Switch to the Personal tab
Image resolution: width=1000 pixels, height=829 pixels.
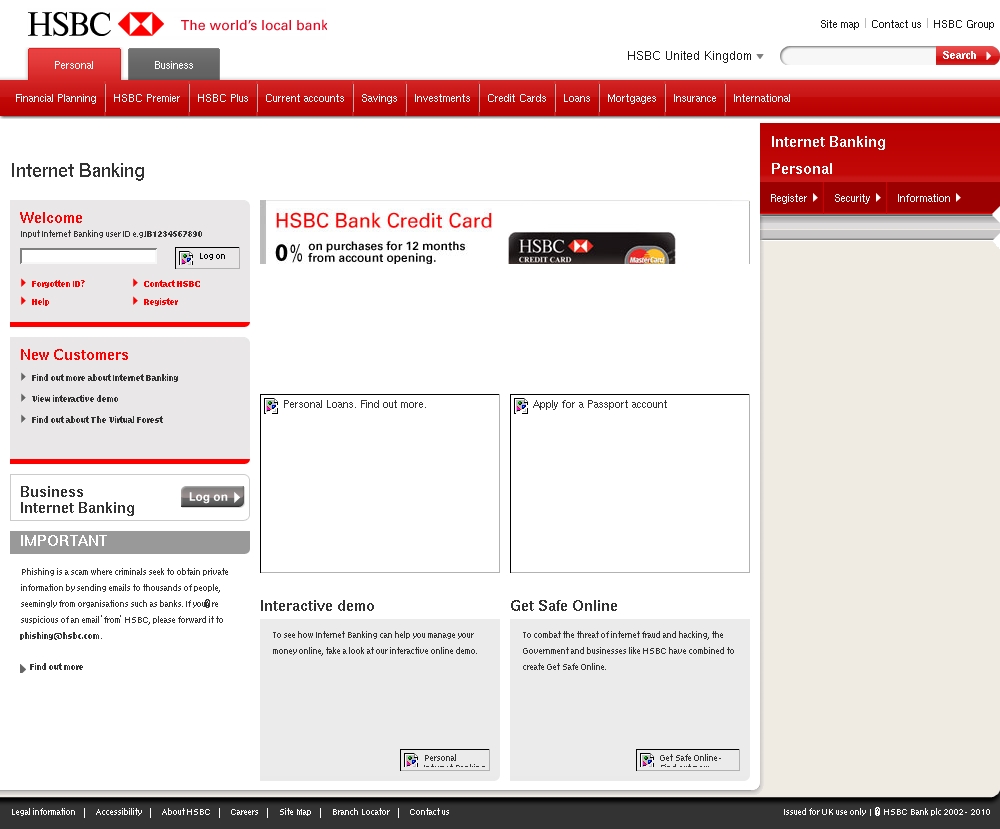point(74,64)
